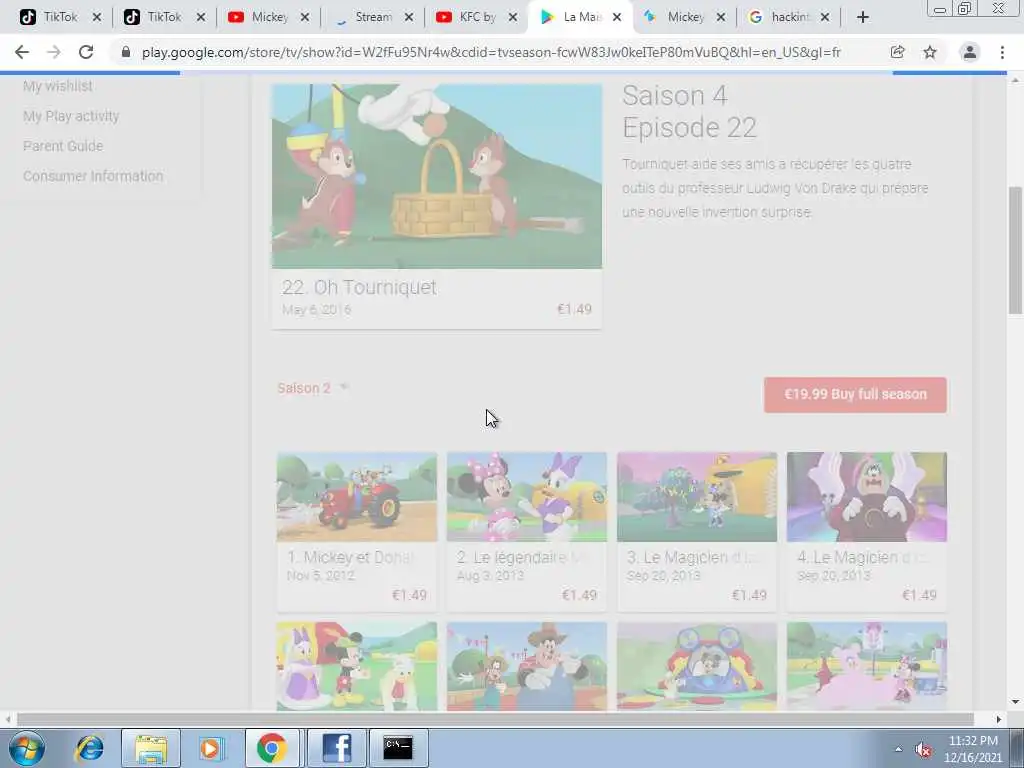Open Consumer Information link
This screenshot has height=768, width=1024.
(x=93, y=176)
